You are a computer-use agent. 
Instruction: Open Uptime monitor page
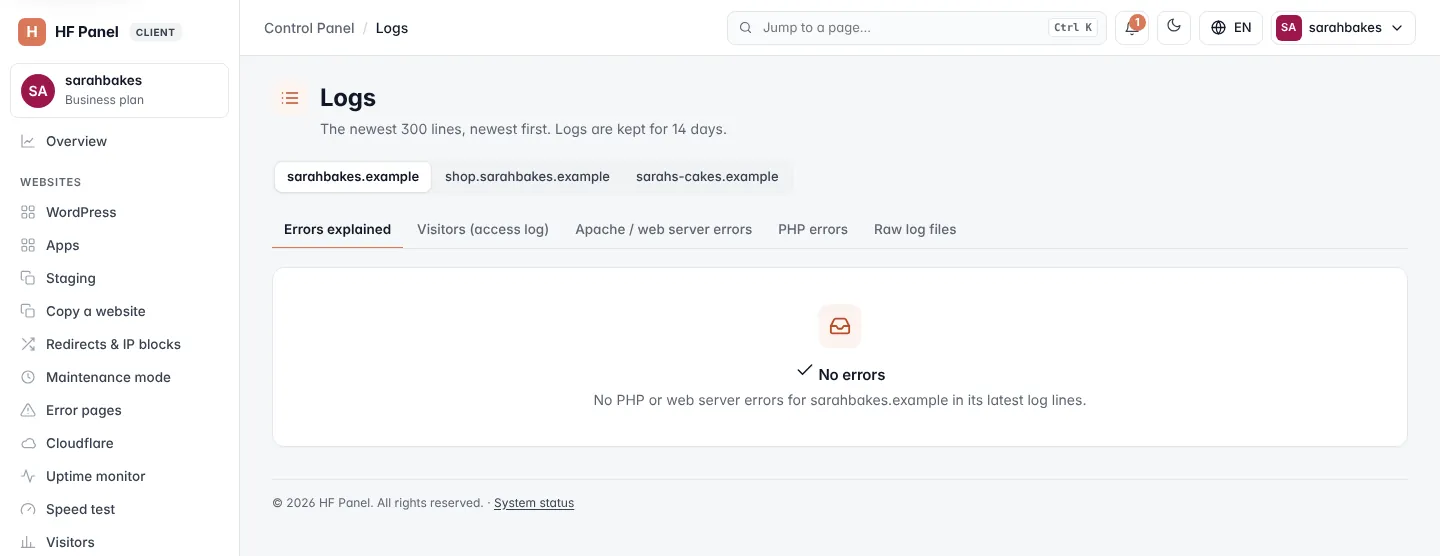120,476
